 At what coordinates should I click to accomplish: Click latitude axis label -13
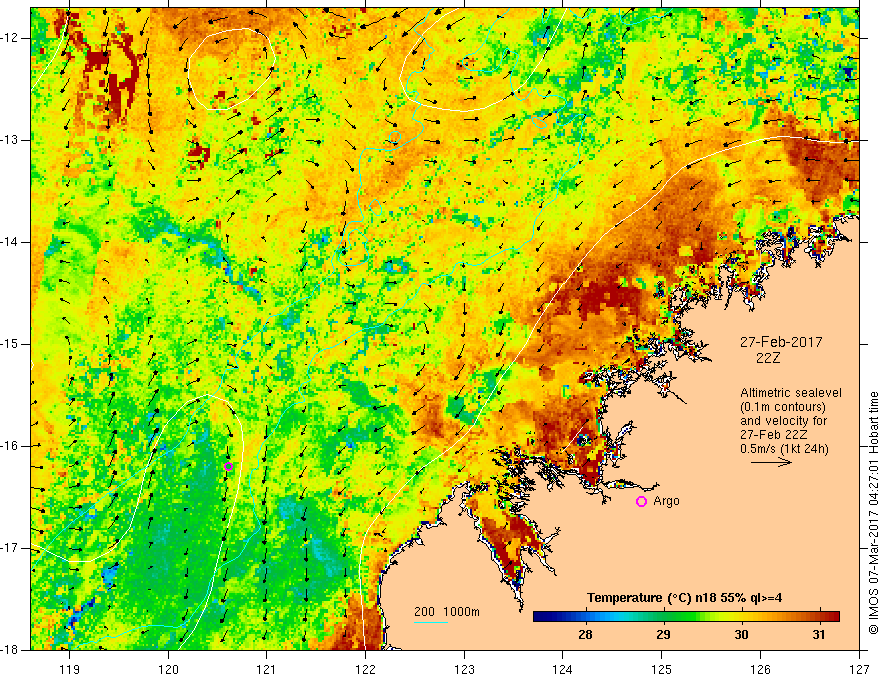coord(10,140)
